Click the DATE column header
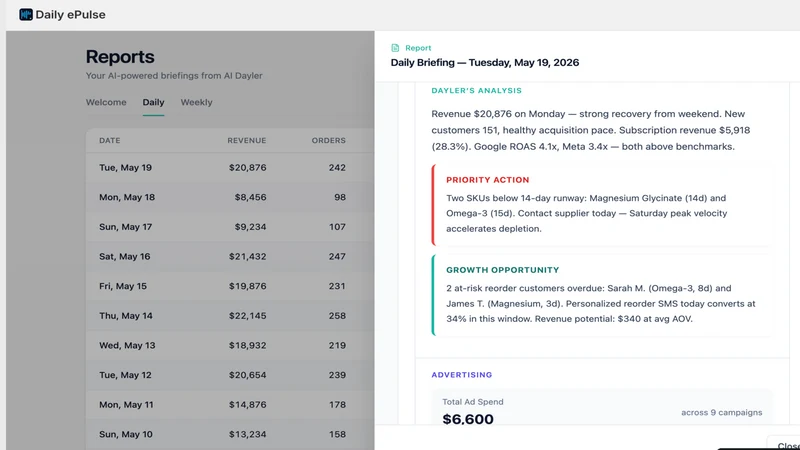Viewport: 800px width, 450px height. point(110,140)
